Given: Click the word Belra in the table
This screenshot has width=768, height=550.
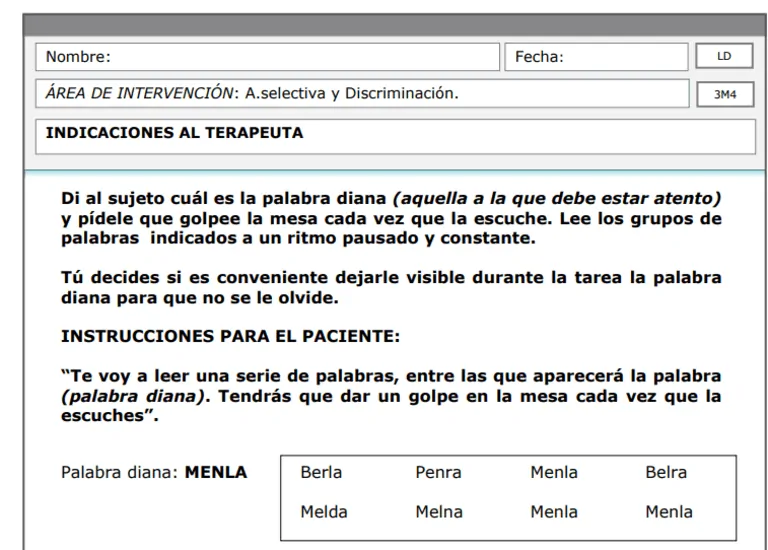Looking at the screenshot, I should click(x=666, y=472).
